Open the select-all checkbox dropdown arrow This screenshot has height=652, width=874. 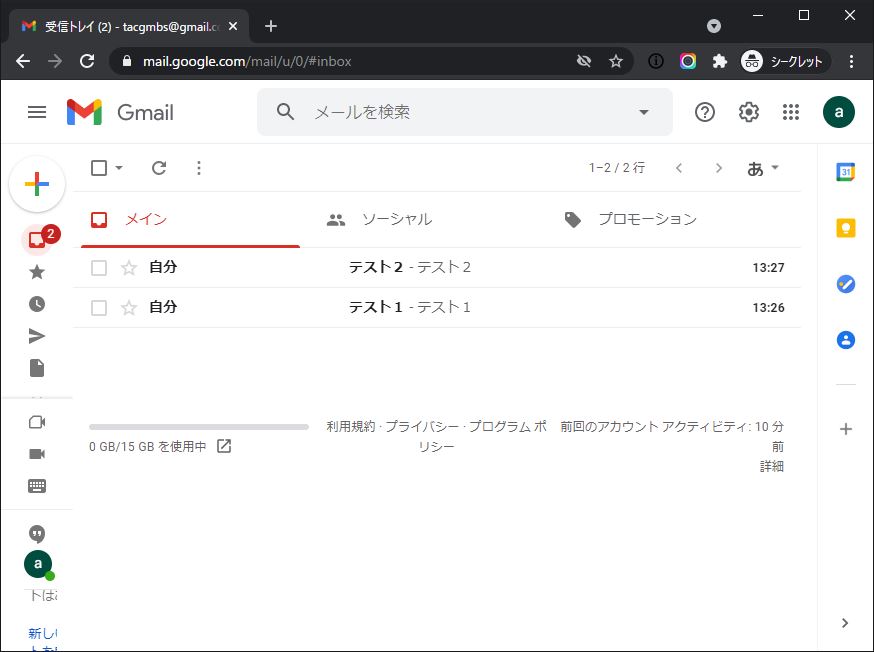(119, 168)
